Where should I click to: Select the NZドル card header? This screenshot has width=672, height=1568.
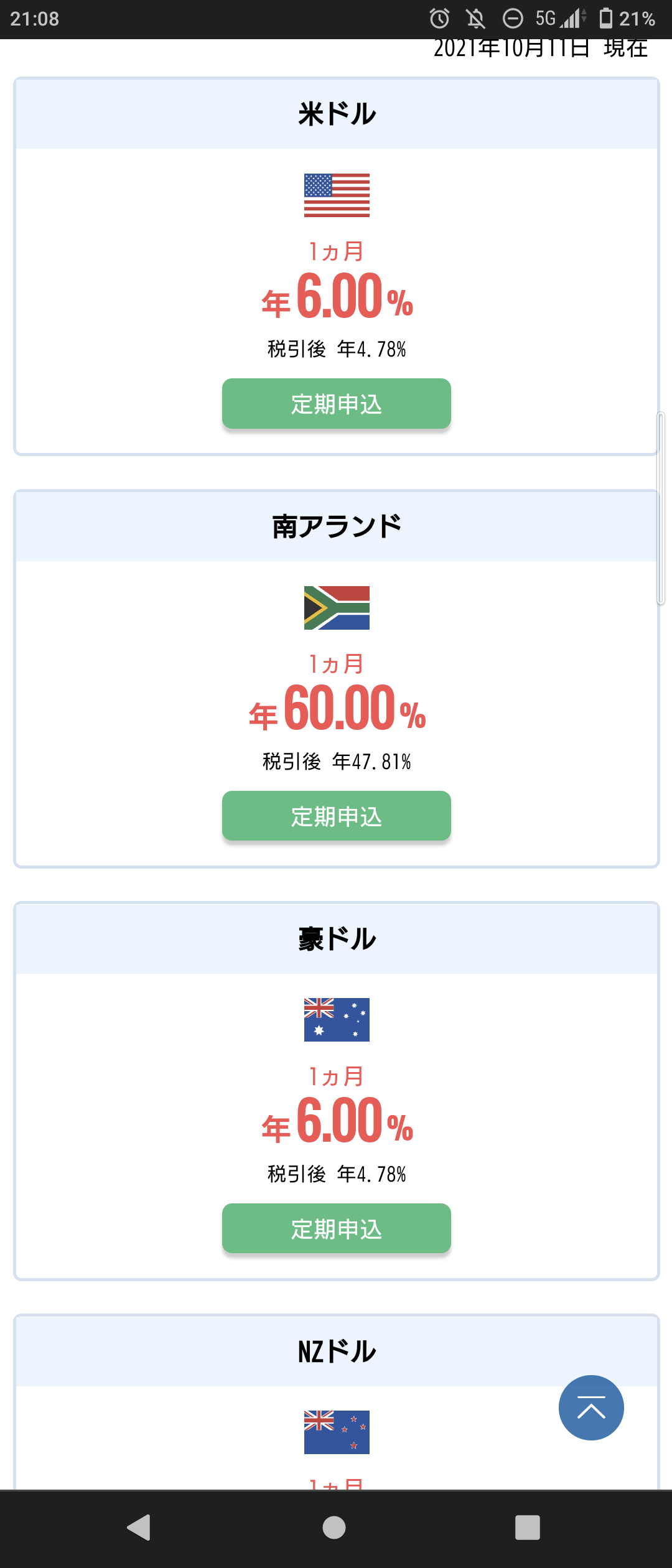337,1351
